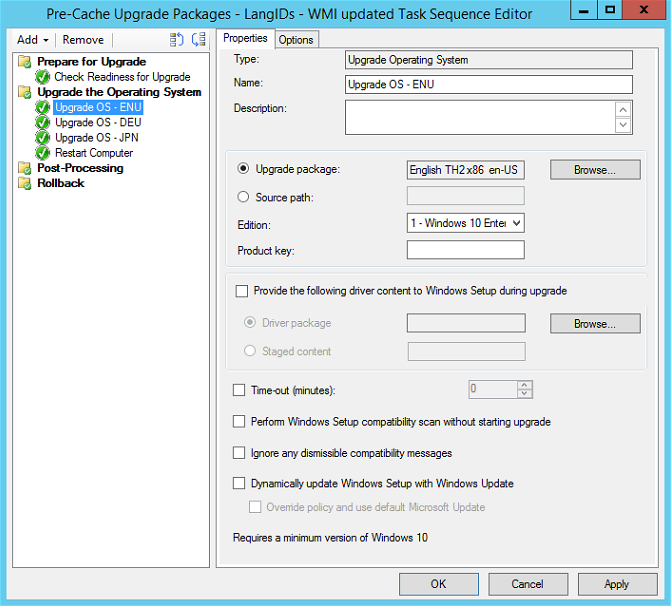The width and height of the screenshot is (671, 606).
Task: Click the Description scroll up arrow
Action: point(623,110)
